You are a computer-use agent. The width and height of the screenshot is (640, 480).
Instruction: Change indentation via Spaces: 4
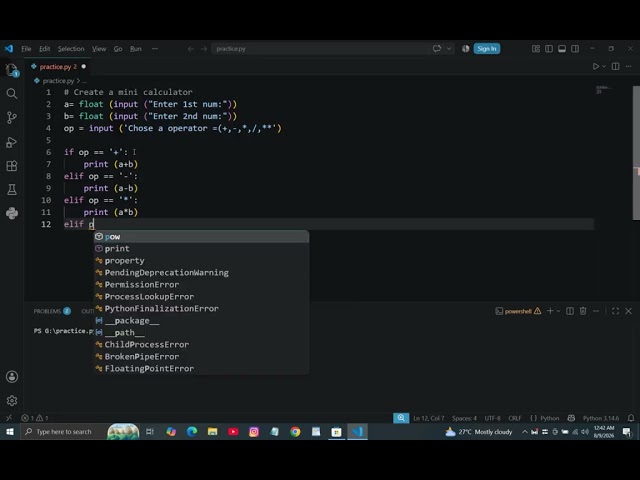pos(464,418)
